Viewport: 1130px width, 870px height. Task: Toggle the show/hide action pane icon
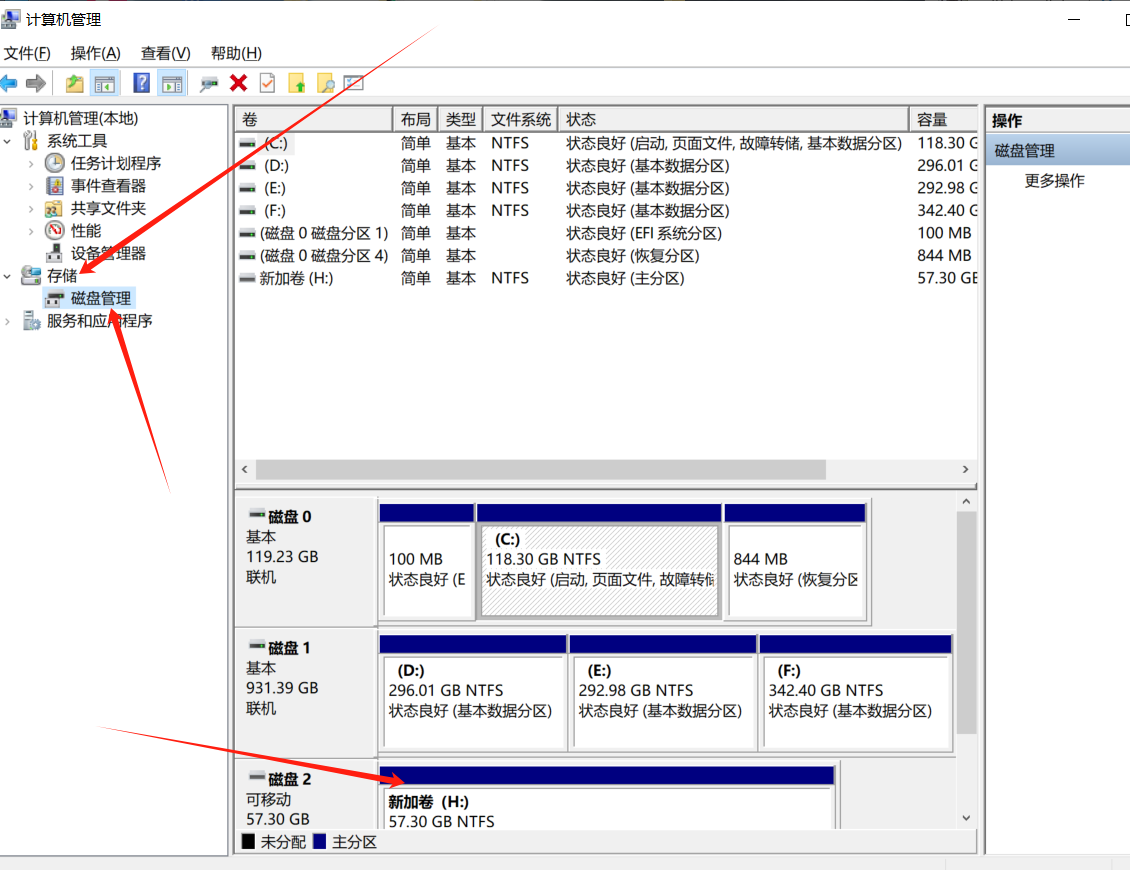(172, 84)
